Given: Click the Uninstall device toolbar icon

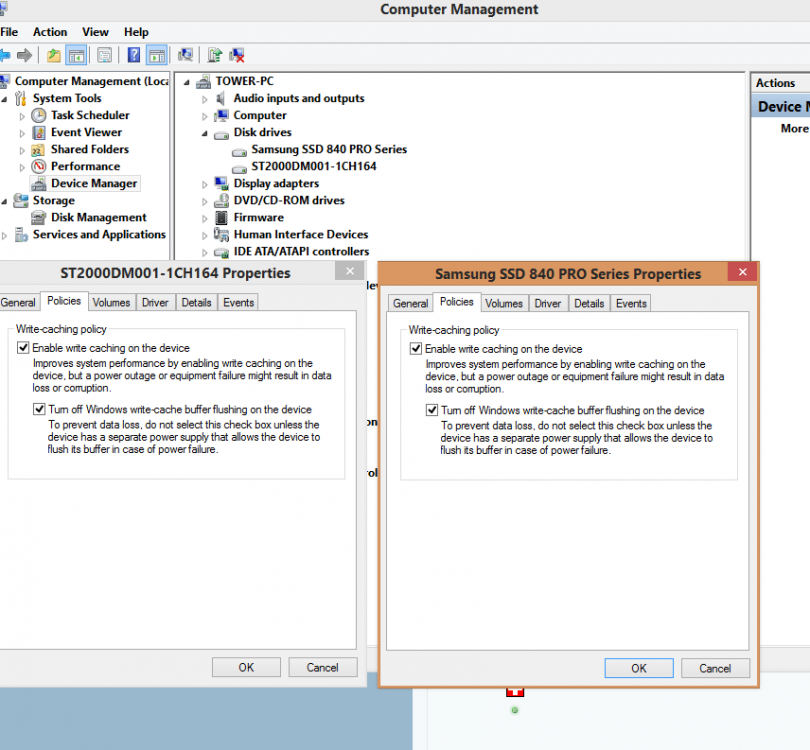Looking at the screenshot, I should [x=237, y=55].
